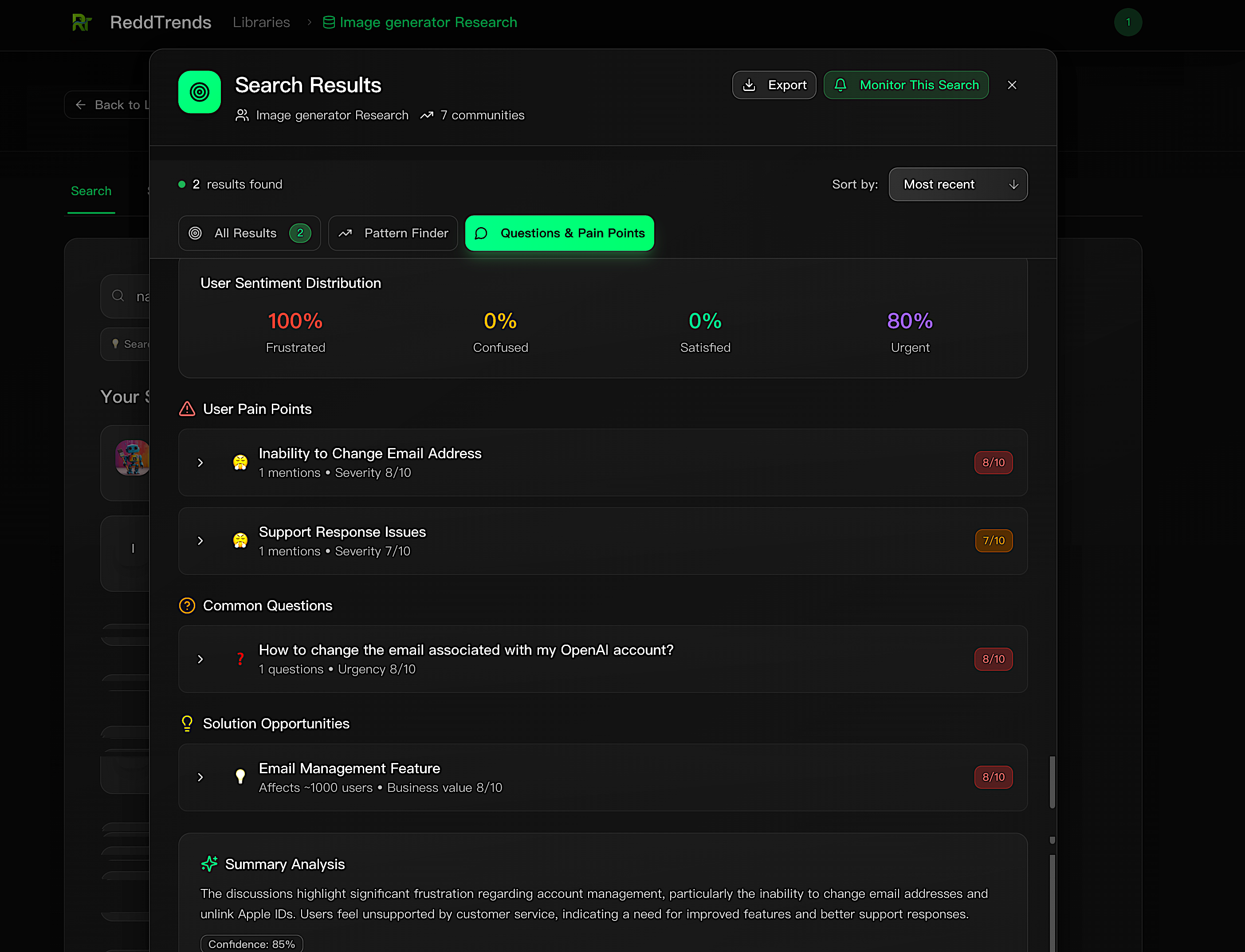Image resolution: width=1245 pixels, height=952 pixels.
Task: Expand the OpenAI account email question
Action: point(200,659)
